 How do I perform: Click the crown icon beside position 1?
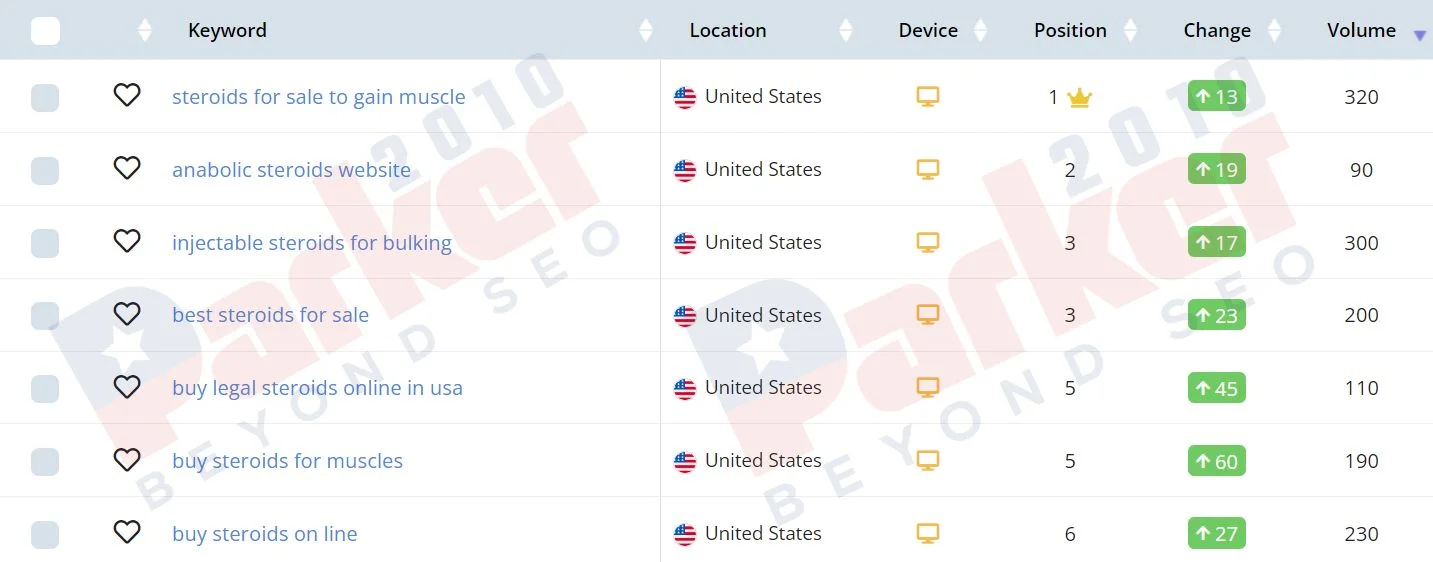click(x=1079, y=98)
